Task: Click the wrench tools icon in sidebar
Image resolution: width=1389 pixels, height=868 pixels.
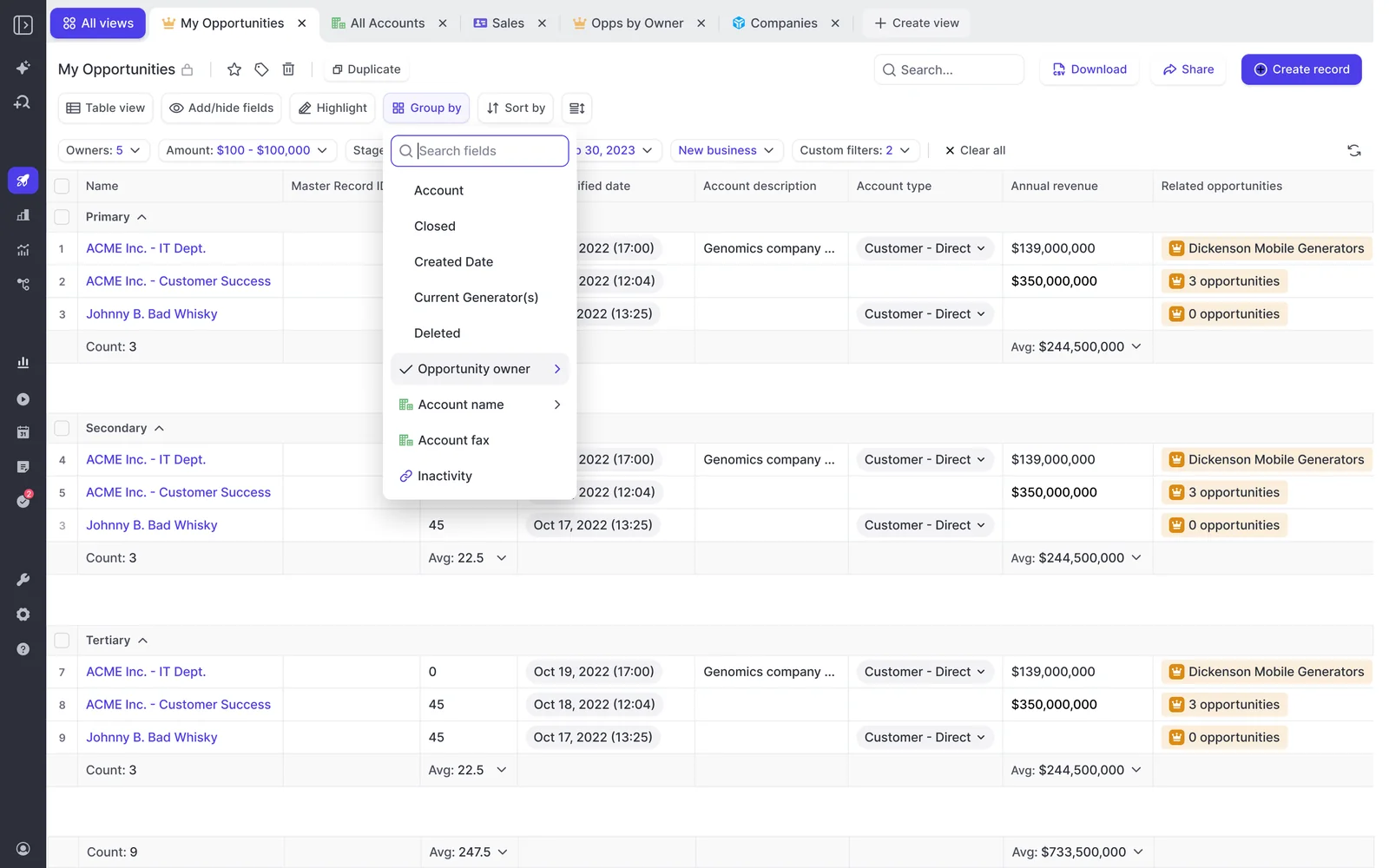Action: (x=23, y=579)
